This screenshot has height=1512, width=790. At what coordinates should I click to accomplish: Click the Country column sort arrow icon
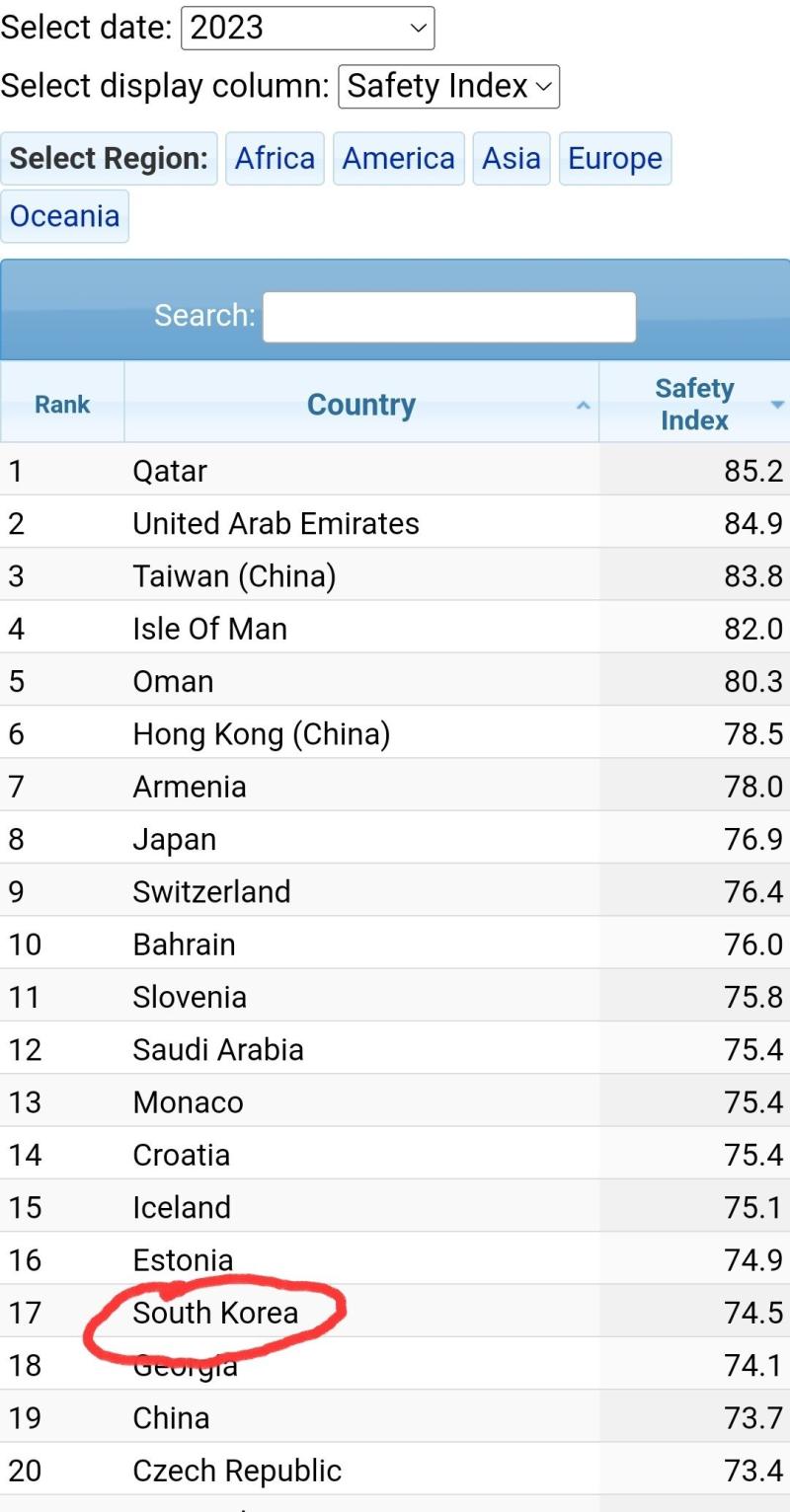pyautogui.click(x=583, y=405)
